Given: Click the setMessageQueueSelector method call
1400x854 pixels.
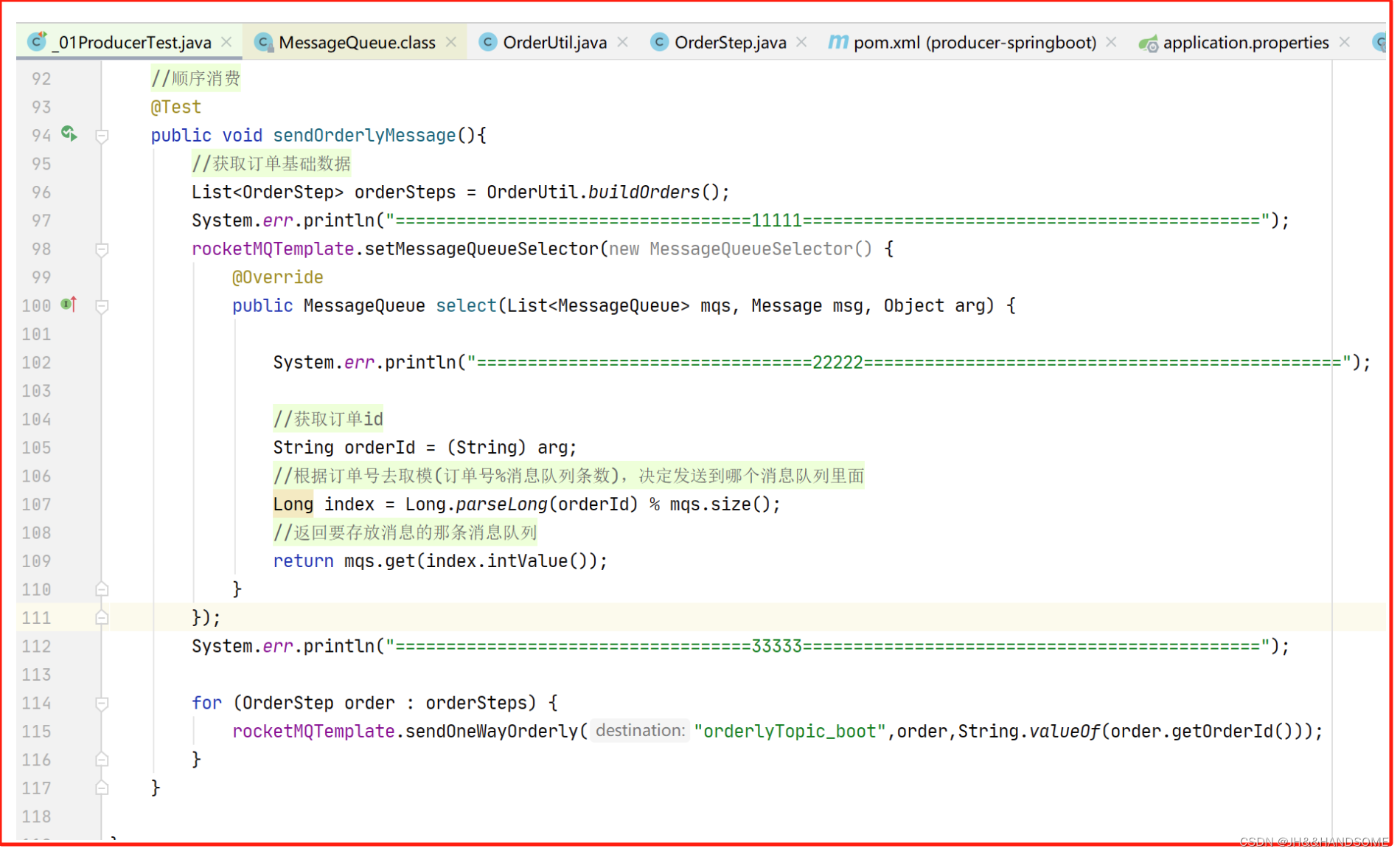Looking at the screenshot, I should click(481, 249).
